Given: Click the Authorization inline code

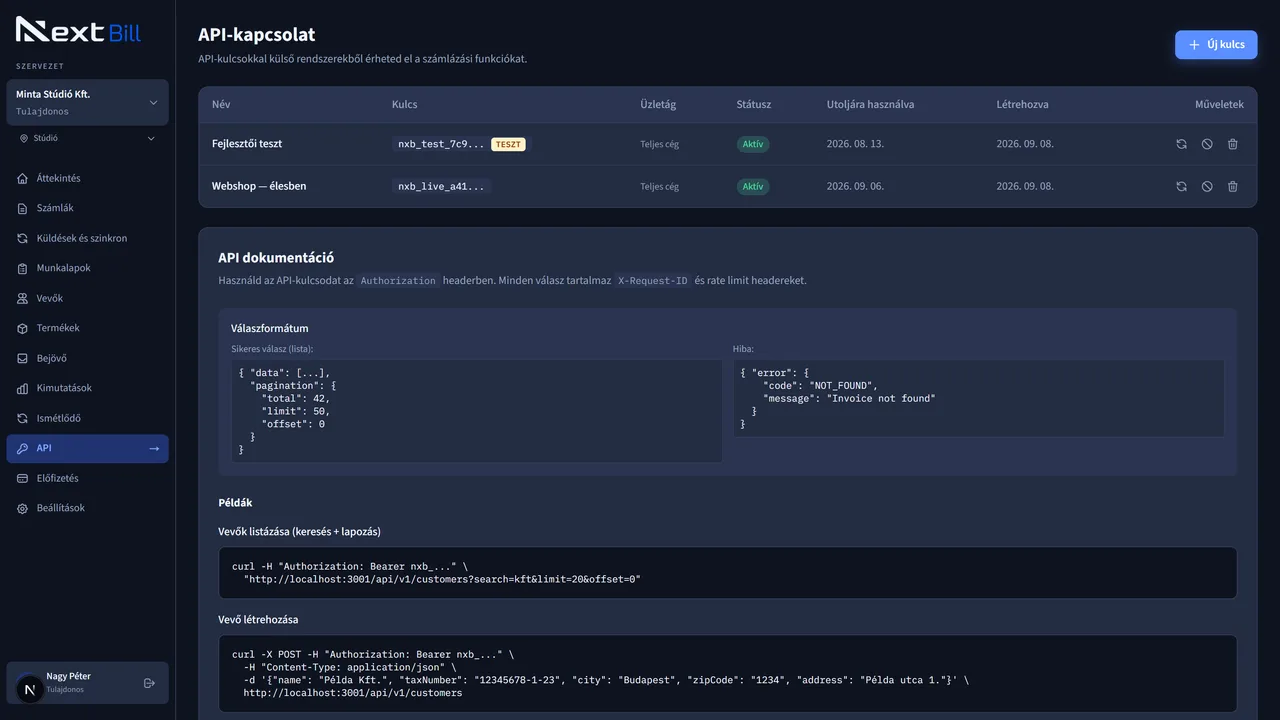Looking at the screenshot, I should [x=398, y=281].
